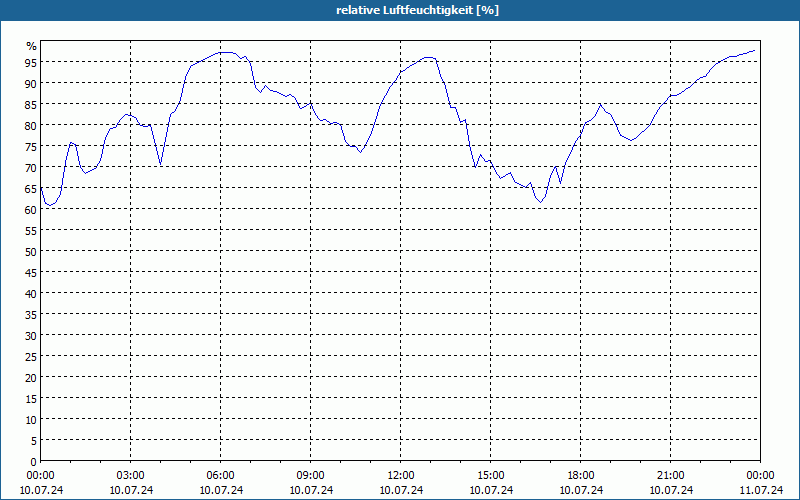Image resolution: width=800 pixels, height=500 pixels.
Task: Select the y-axis value '35'
Action: tap(31, 314)
